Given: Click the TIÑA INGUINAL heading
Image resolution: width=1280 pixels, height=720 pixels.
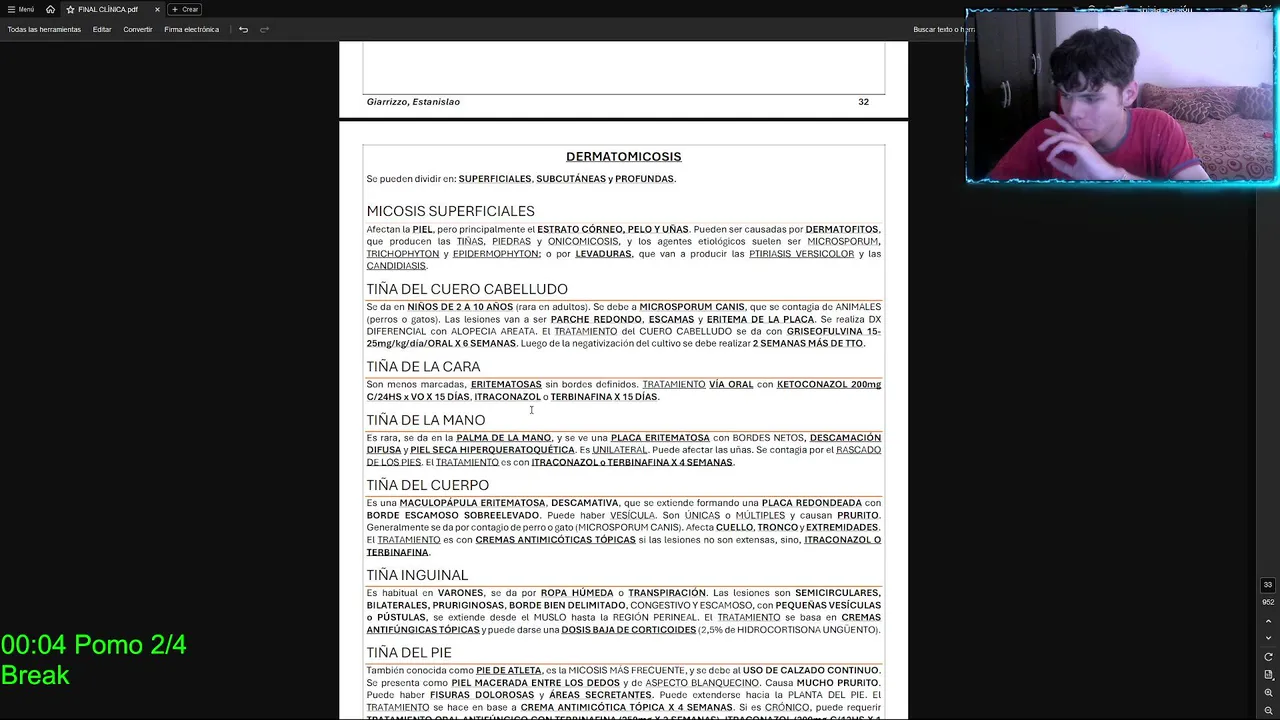Looking at the screenshot, I should pos(417,575).
